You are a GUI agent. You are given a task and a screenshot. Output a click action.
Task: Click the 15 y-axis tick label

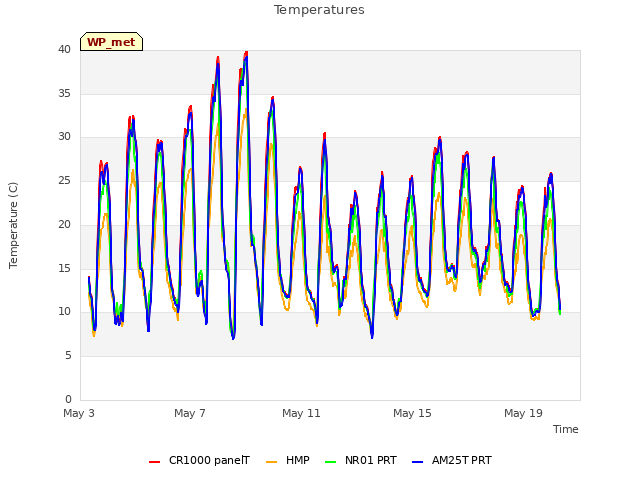coord(64,268)
